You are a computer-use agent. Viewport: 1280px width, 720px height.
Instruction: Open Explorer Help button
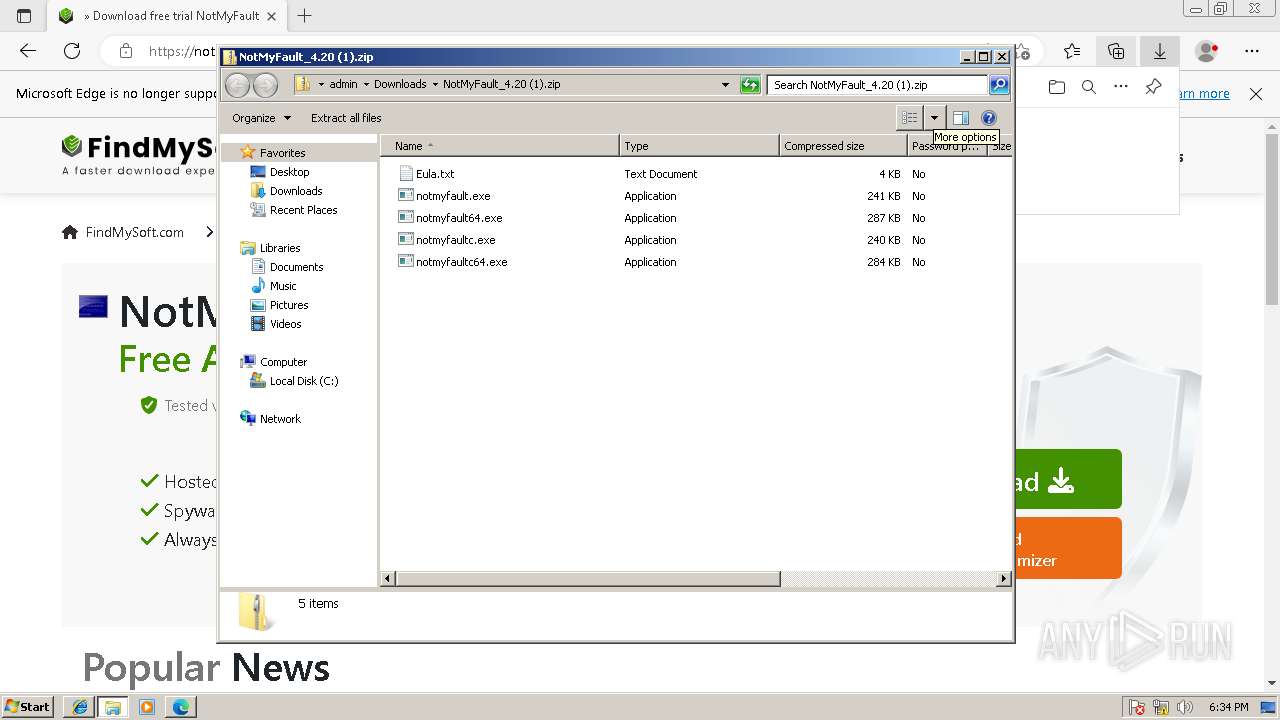tap(989, 118)
